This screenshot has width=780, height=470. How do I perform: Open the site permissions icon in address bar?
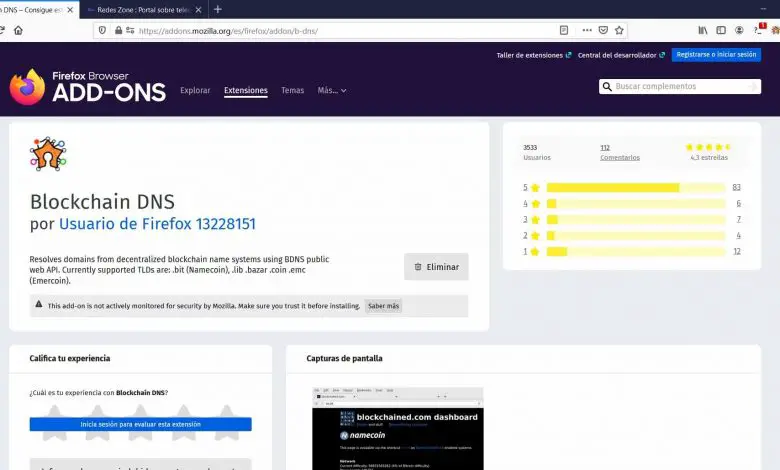point(130,30)
